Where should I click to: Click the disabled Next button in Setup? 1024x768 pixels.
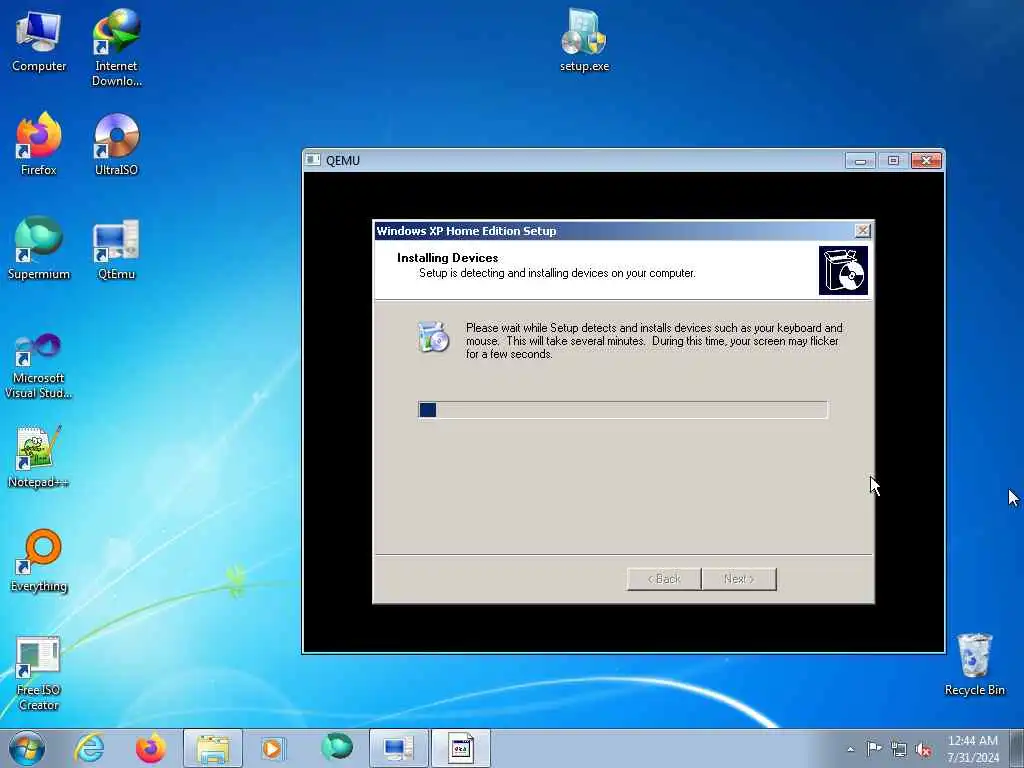pos(739,579)
